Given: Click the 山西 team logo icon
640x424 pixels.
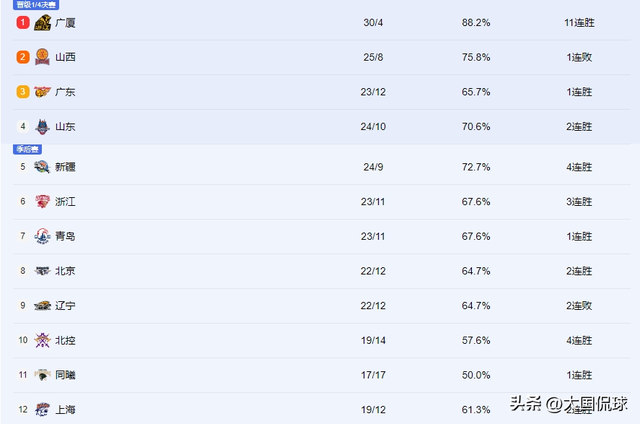Looking at the screenshot, I should tap(42, 57).
